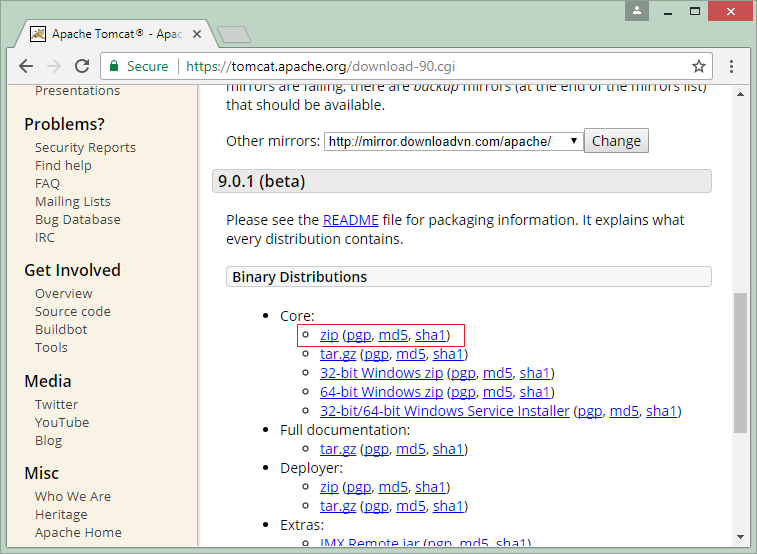Viewport: 757px width, 554px height.
Task: Click the Change mirror button
Action: click(616, 141)
